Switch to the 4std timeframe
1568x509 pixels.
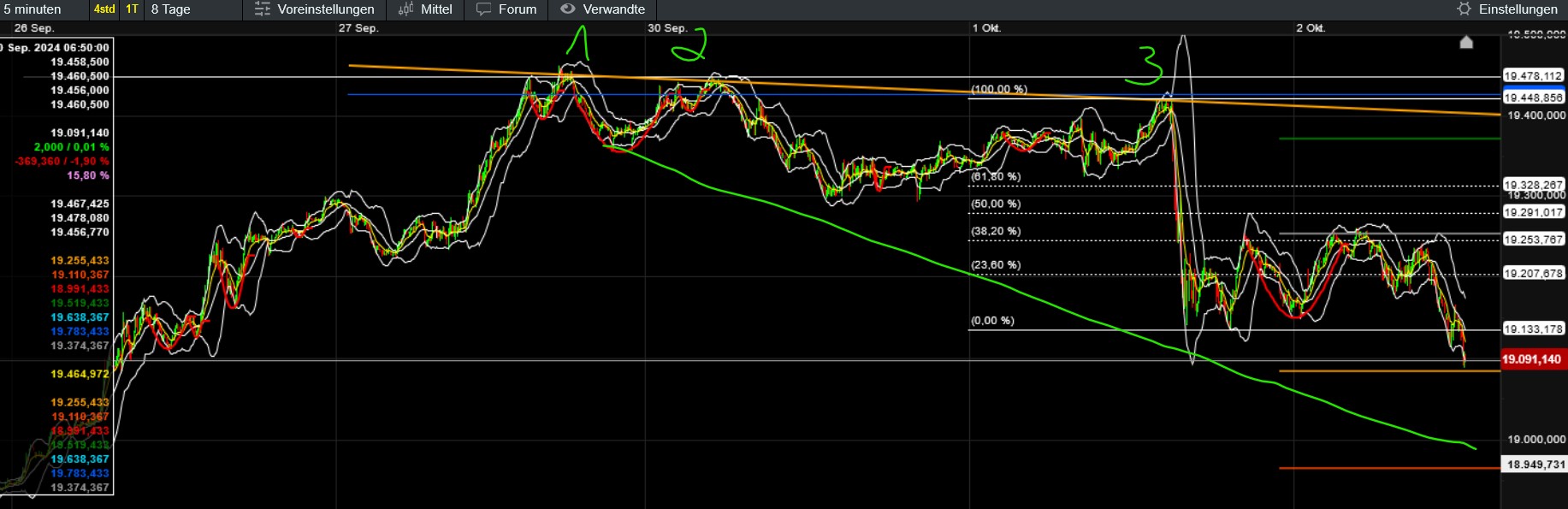pos(104,9)
